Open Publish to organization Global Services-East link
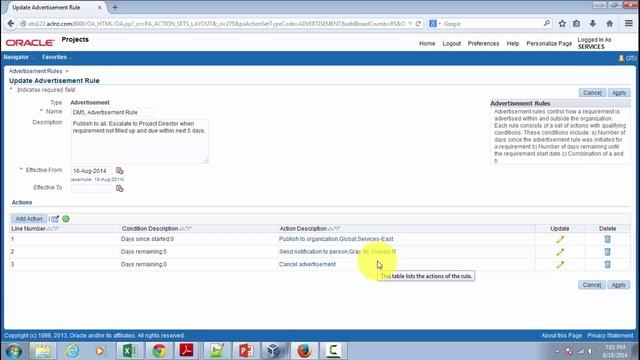The width and height of the screenshot is (640, 360). pos(336,239)
